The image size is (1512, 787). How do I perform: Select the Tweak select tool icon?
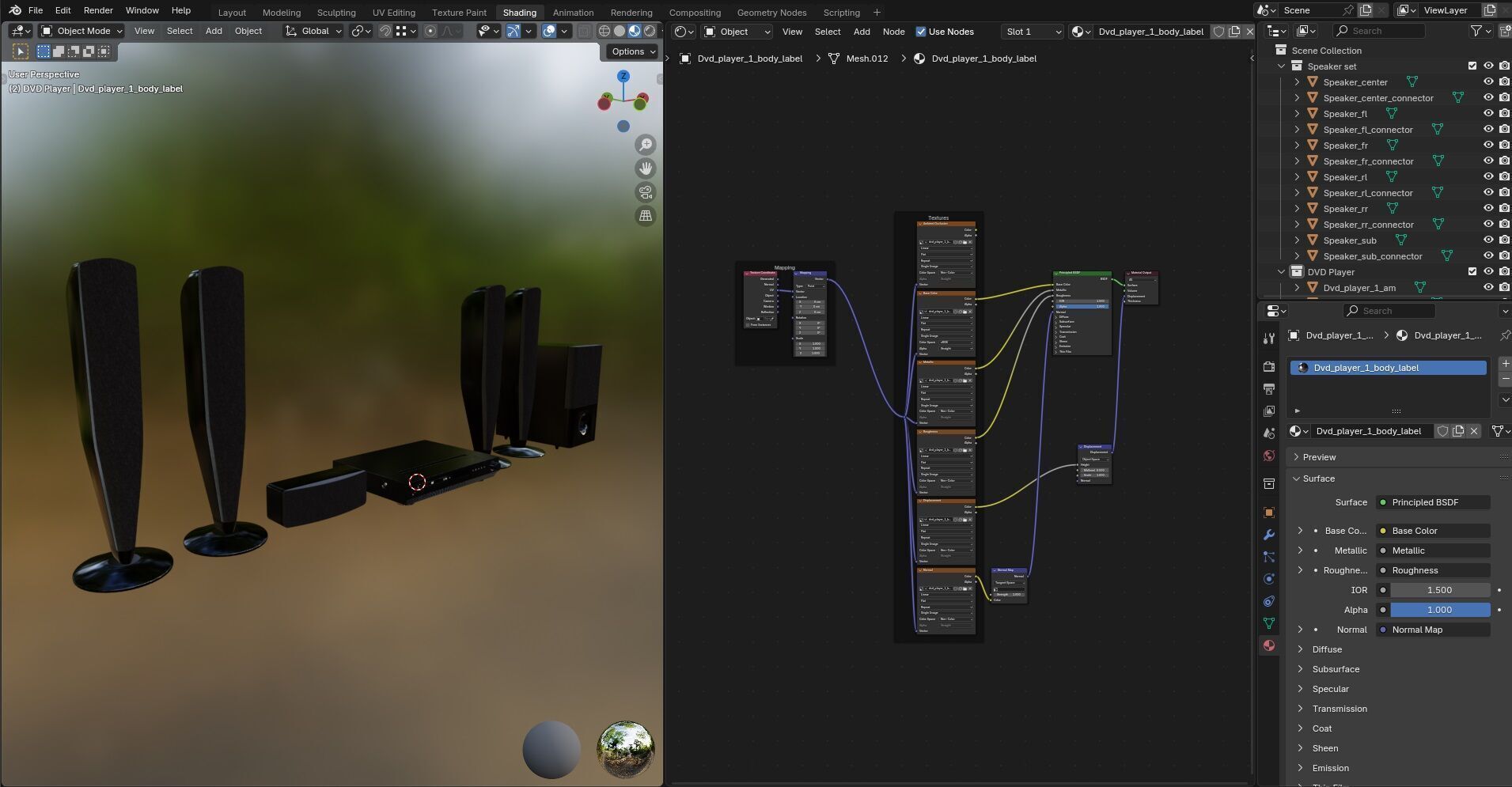pos(21,51)
